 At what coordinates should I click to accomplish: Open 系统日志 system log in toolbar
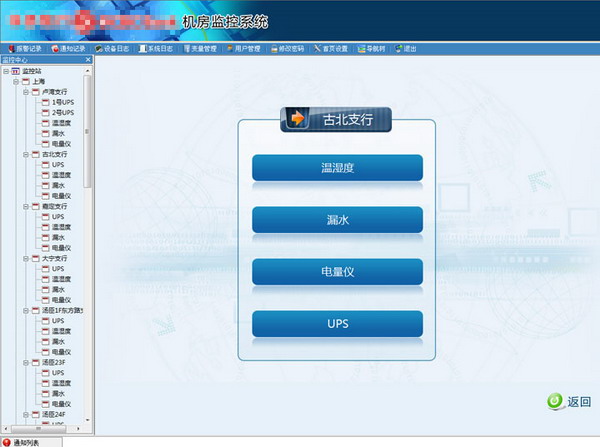157,48
